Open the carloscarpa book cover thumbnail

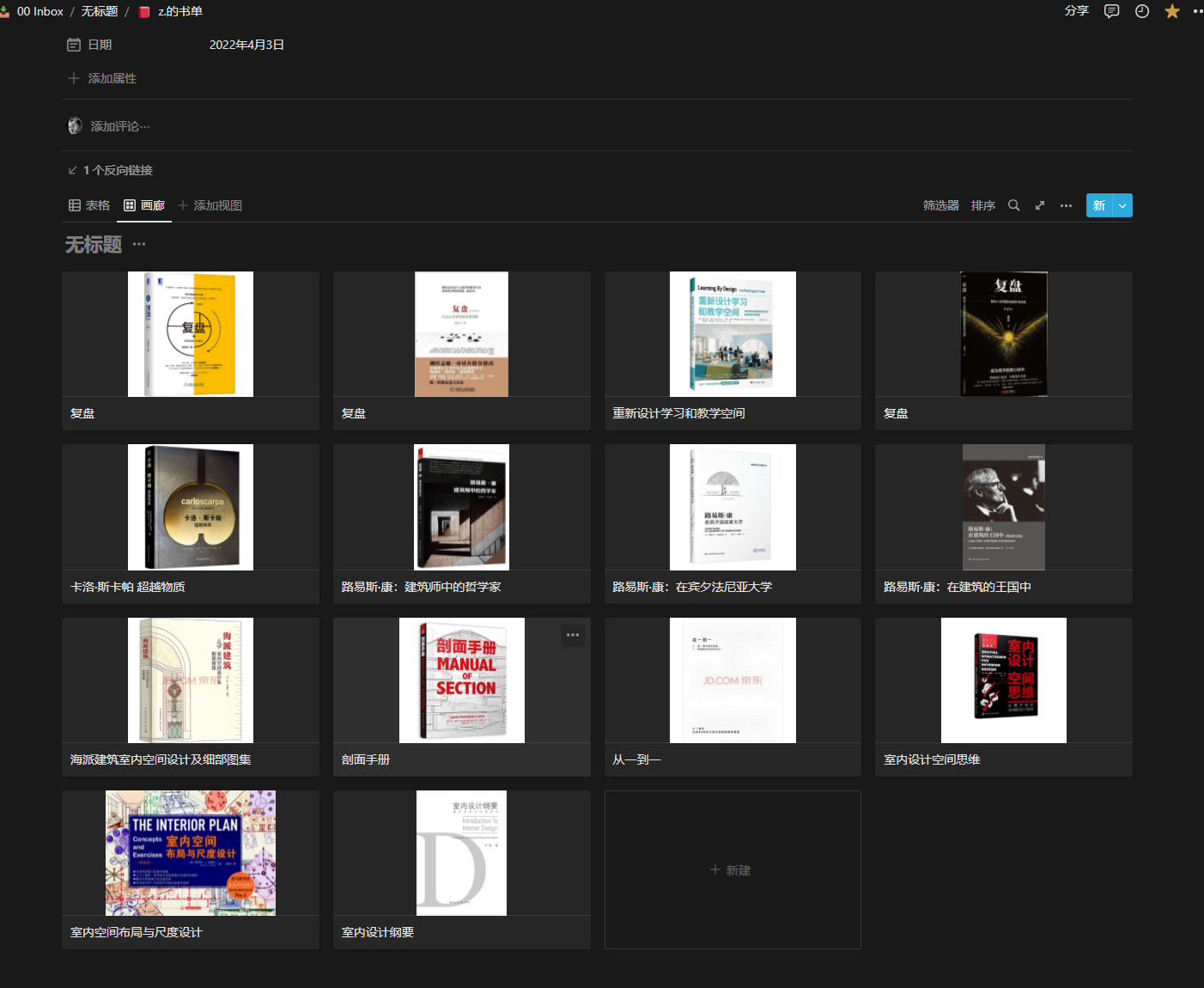click(191, 507)
